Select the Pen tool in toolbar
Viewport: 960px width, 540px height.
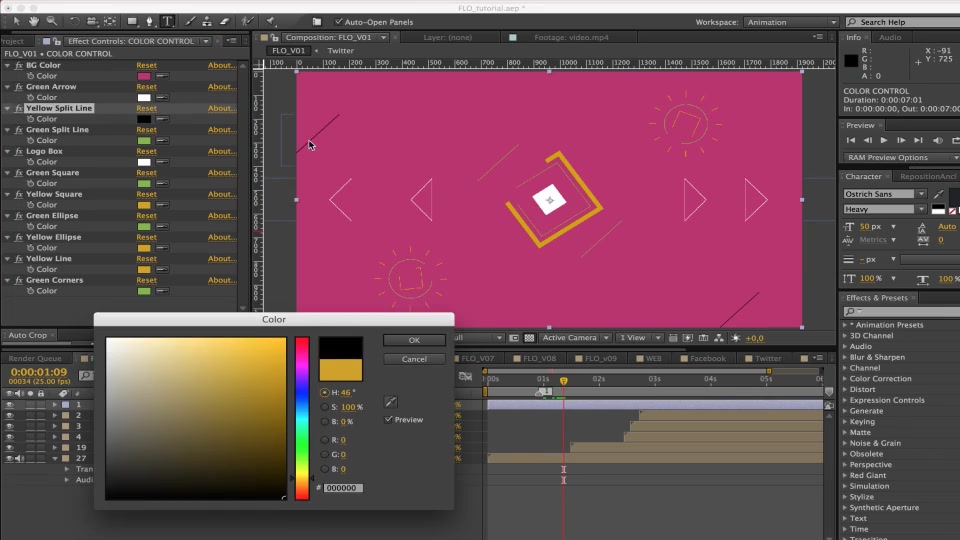(x=149, y=21)
